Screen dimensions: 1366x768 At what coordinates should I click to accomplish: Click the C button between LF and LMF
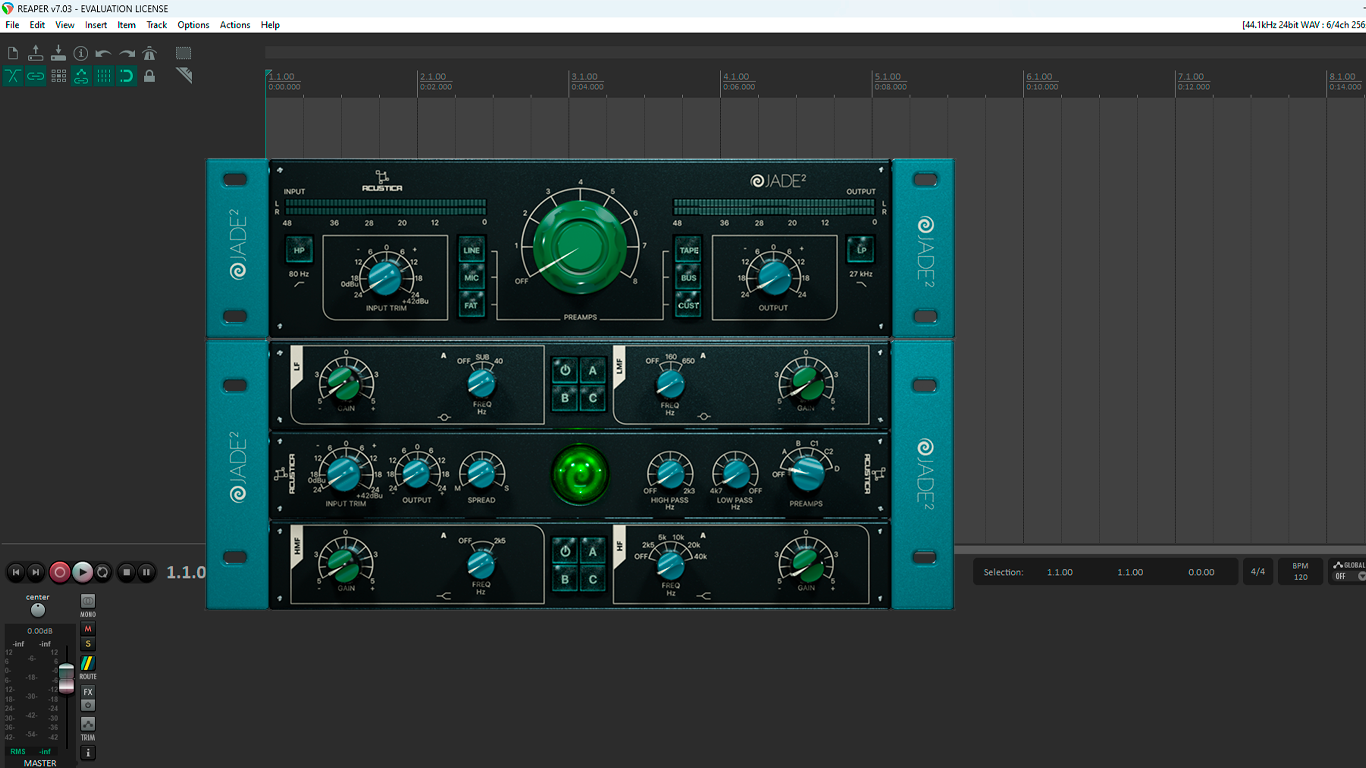point(593,397)
